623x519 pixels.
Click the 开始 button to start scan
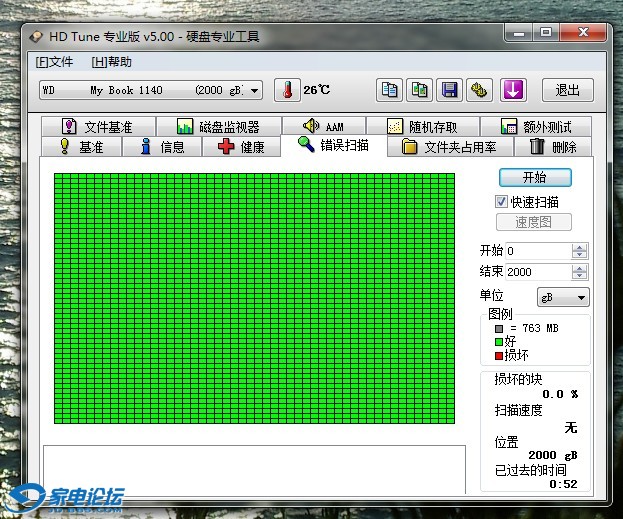click(535, 177)
